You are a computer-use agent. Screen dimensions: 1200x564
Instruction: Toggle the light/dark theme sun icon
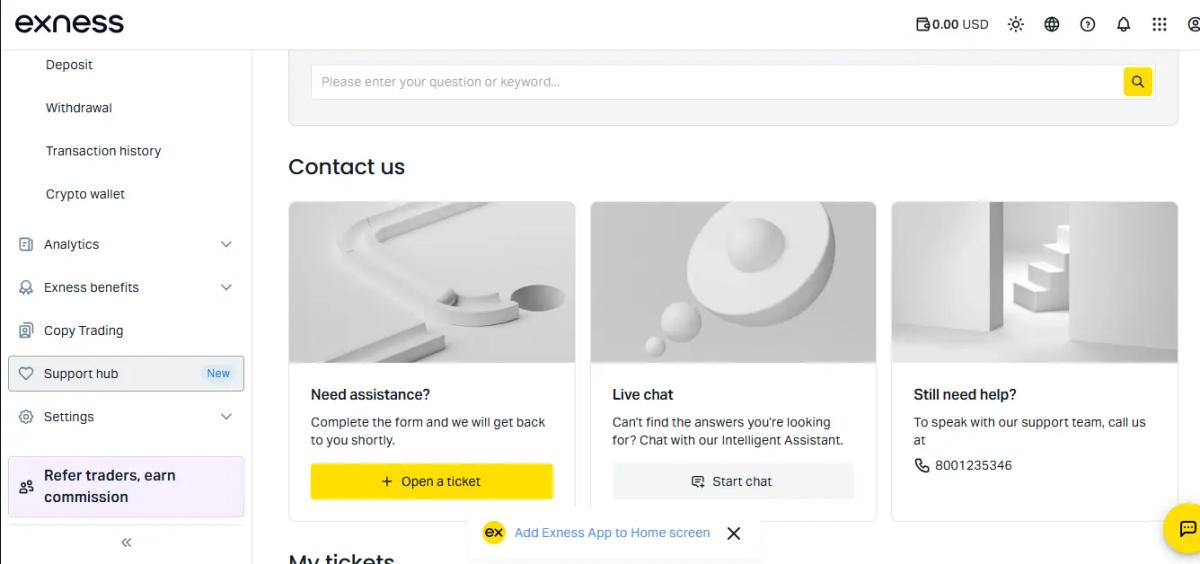pyautogui.click(x=1016, y=24)
